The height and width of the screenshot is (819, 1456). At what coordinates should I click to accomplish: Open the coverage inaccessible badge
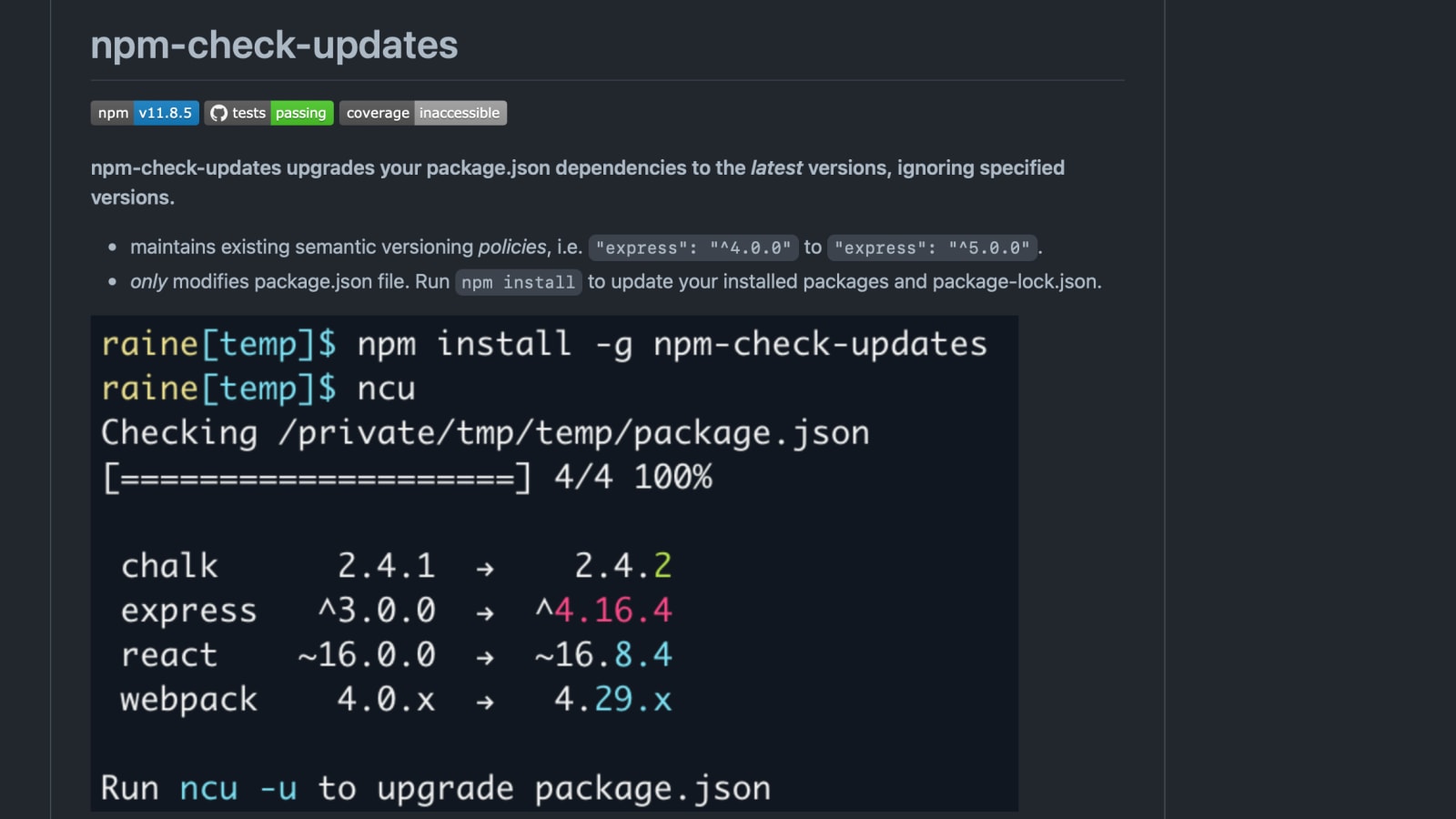423,113
